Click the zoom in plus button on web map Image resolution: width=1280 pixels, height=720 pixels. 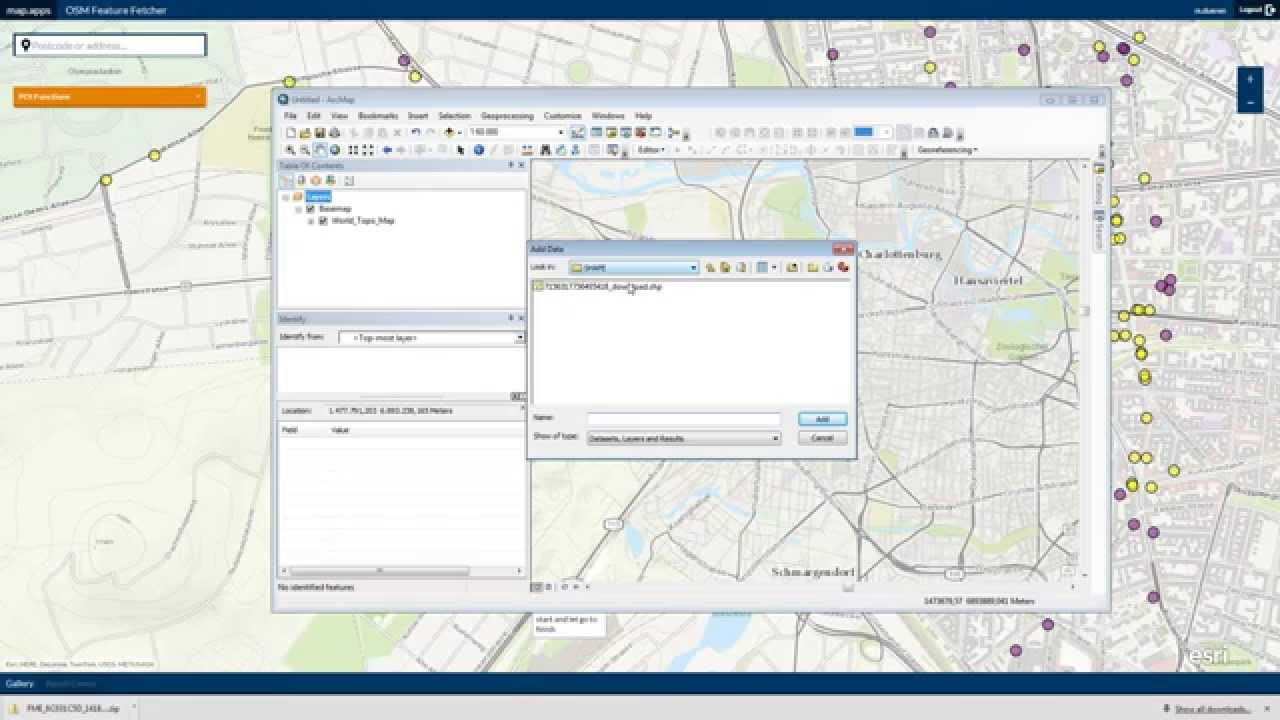(1250, 79)
